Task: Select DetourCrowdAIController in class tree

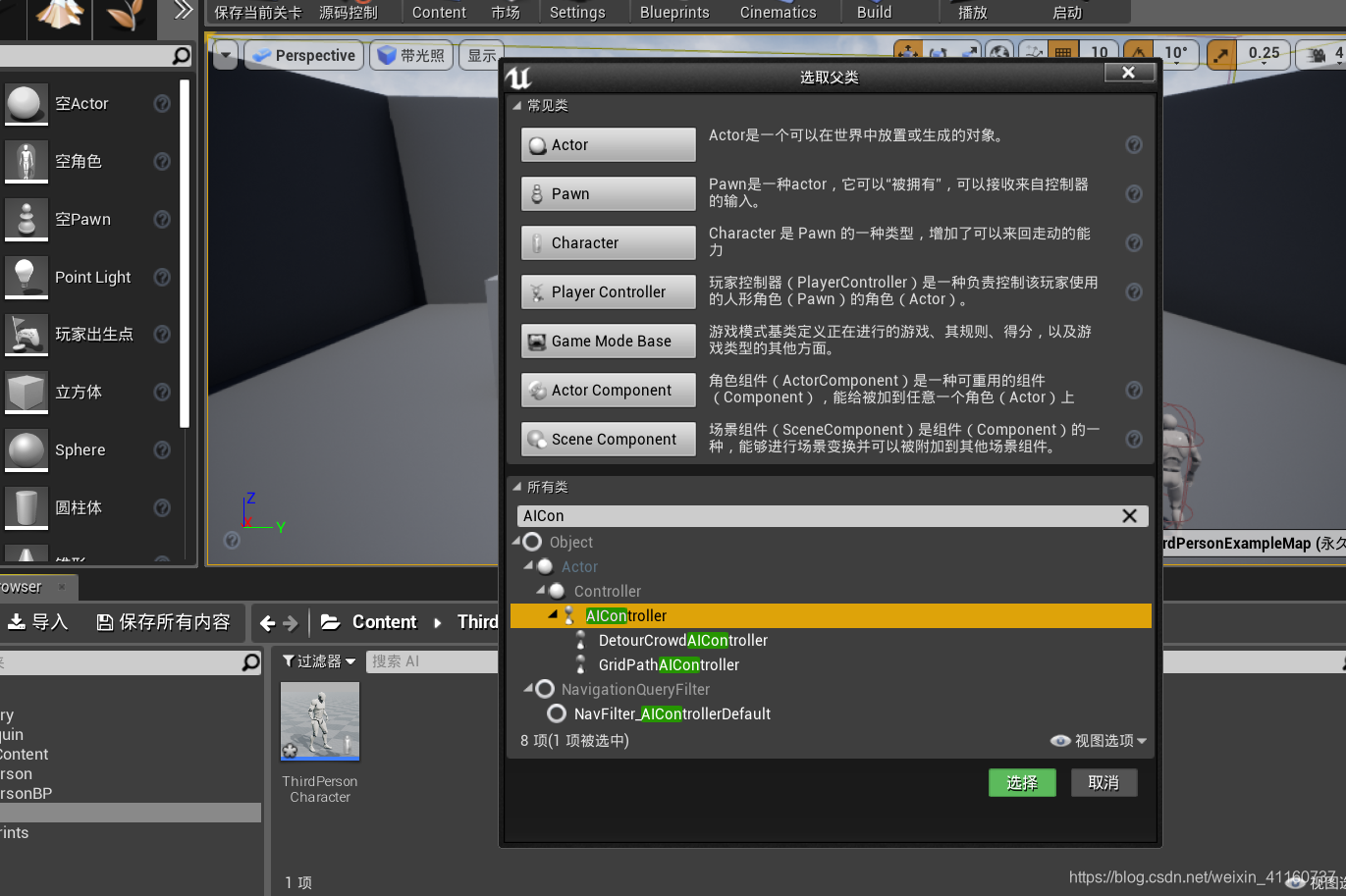Action: point(683,641)
